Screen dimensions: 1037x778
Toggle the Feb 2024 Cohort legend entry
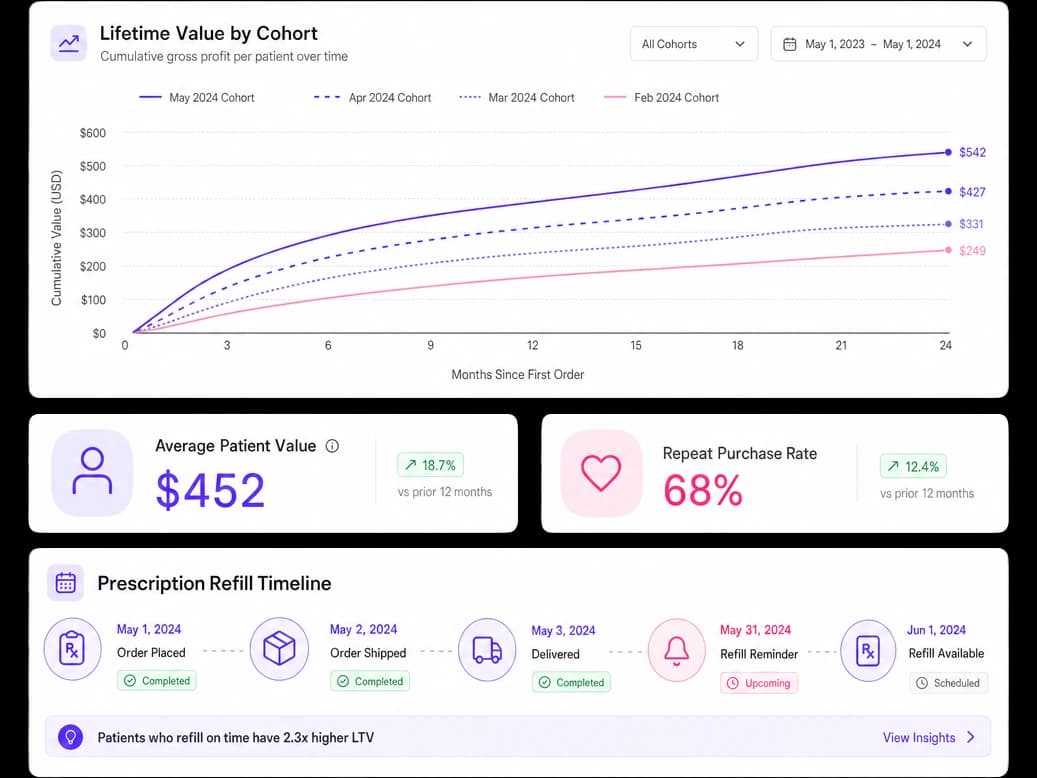pos(661,98)
